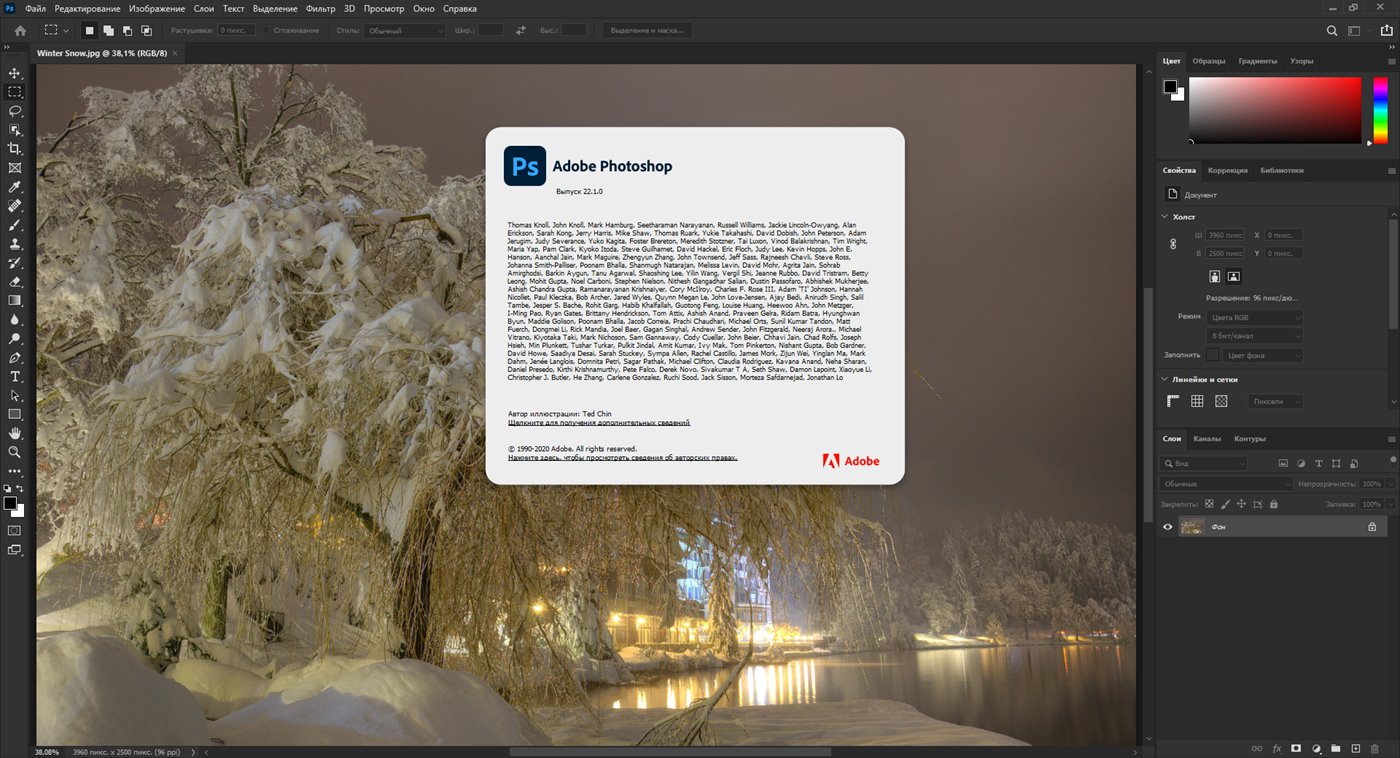Switch to the Каналы tab
Viewport: 1400px width, 758px height.
click(x=1206, y=439)
